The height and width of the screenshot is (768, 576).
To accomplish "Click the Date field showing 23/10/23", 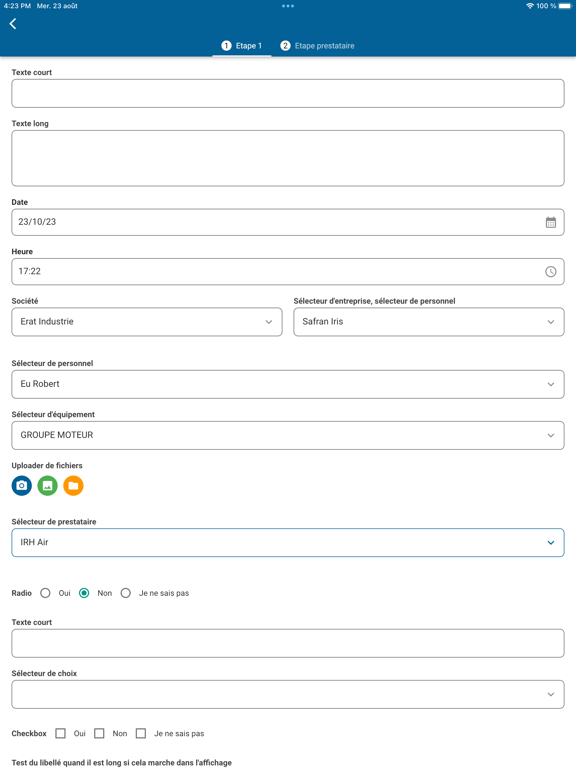I will 288,222.
